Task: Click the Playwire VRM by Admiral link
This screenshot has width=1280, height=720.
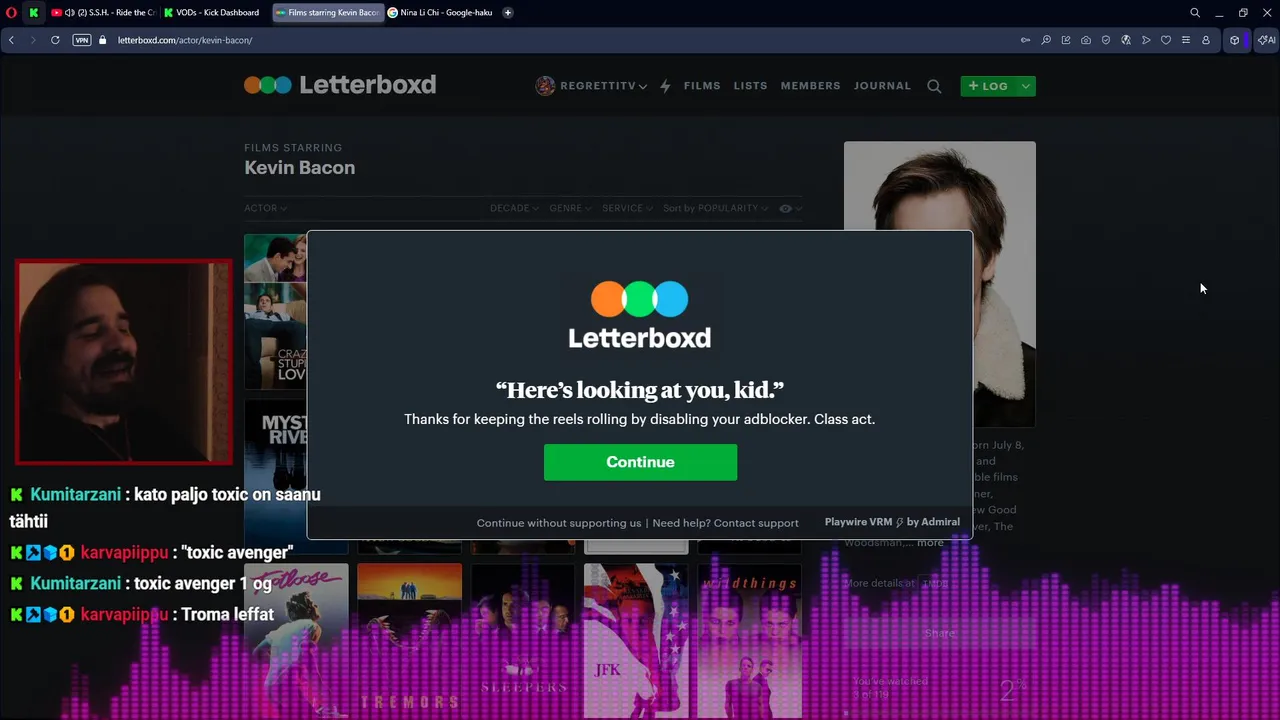Action: pos(892,522)
